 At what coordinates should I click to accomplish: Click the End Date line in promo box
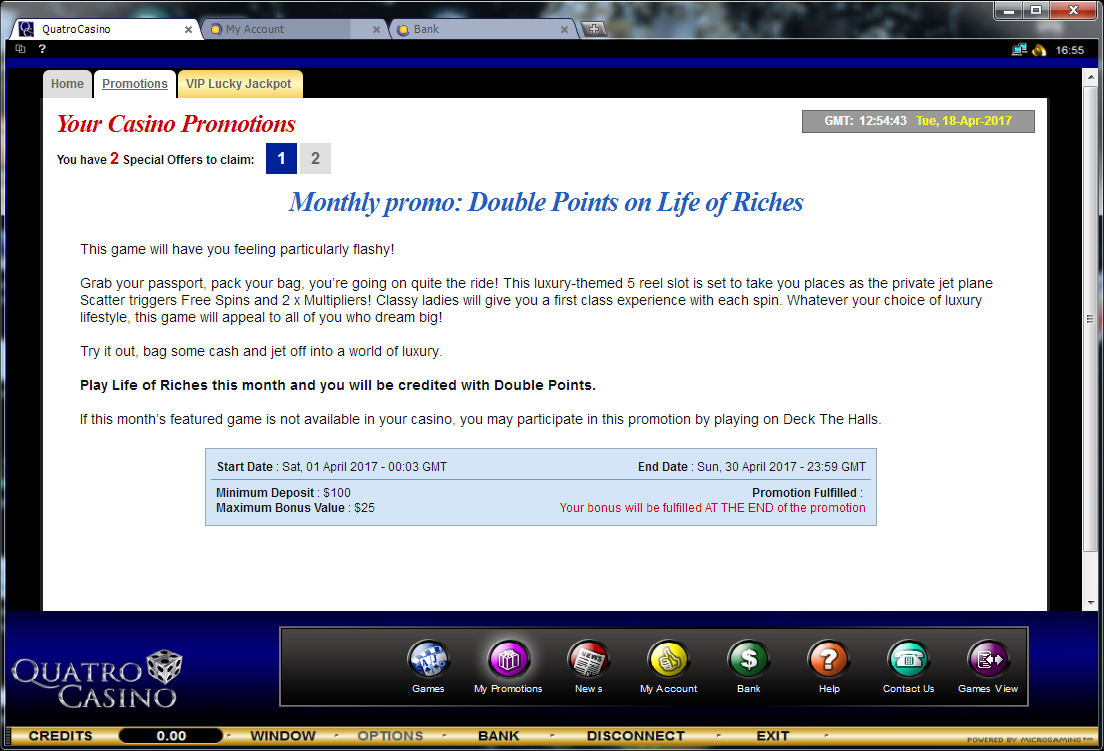click(752, 467)
